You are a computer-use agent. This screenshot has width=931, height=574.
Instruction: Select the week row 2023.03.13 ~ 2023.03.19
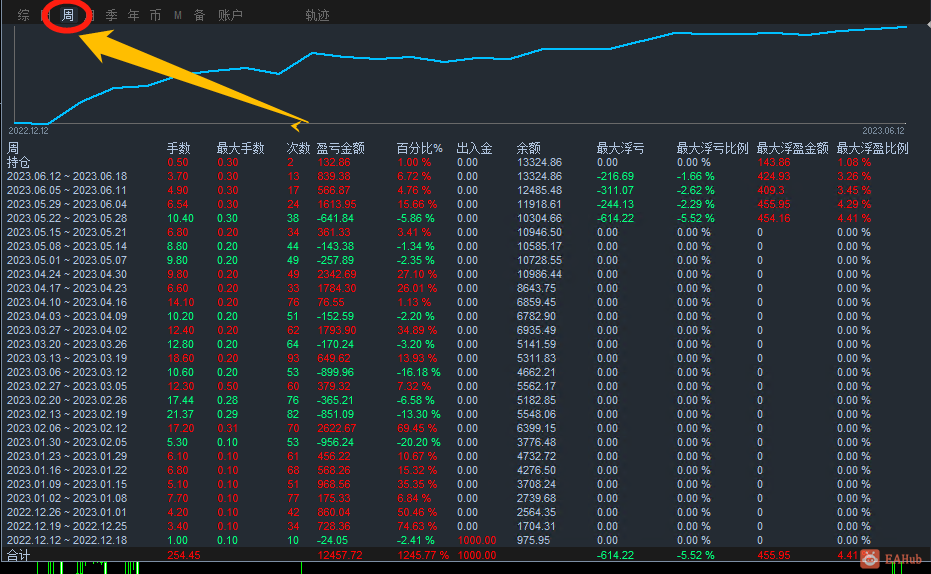67,358
